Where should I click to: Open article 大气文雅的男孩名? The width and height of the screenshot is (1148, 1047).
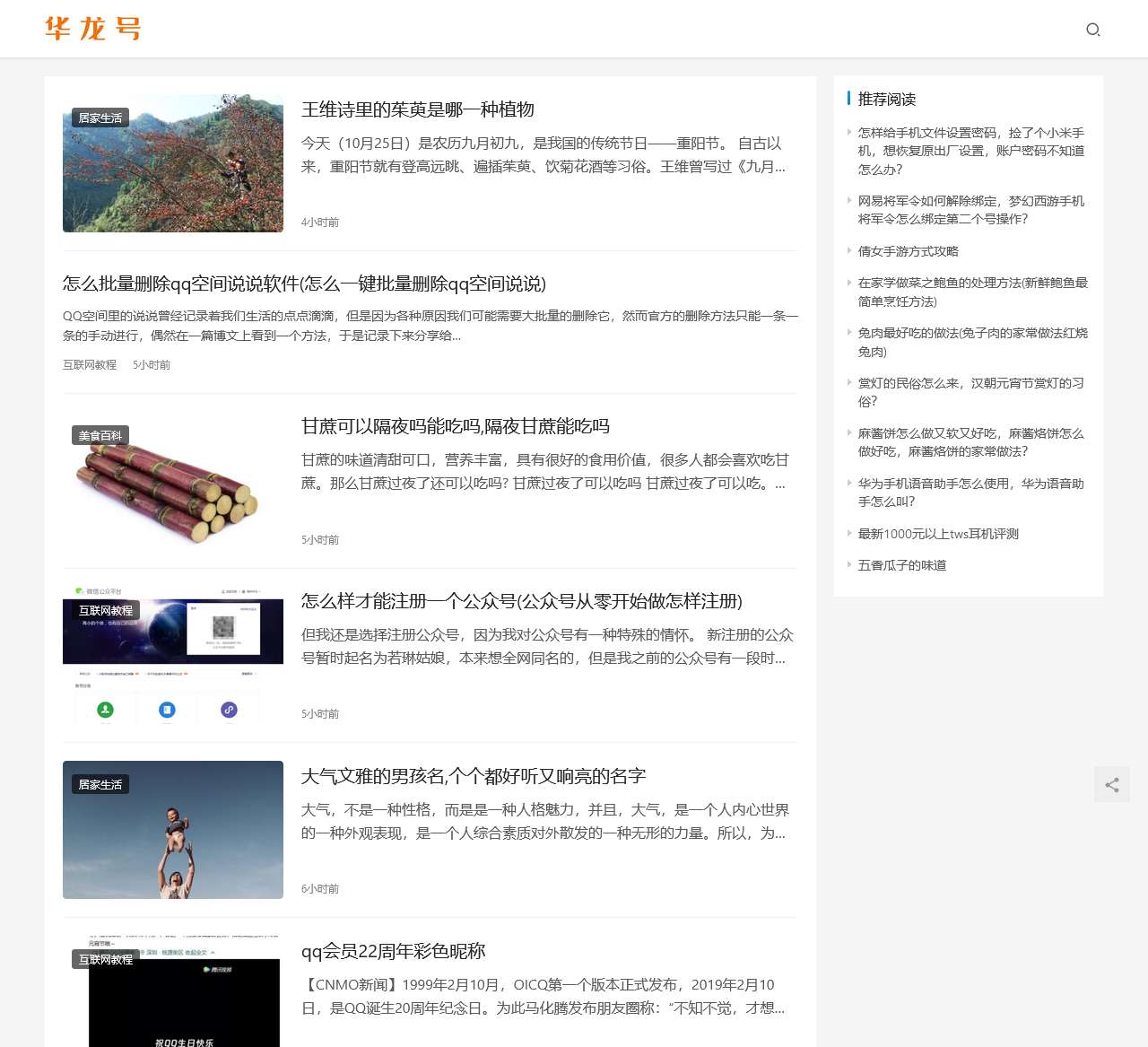(474, 776)
